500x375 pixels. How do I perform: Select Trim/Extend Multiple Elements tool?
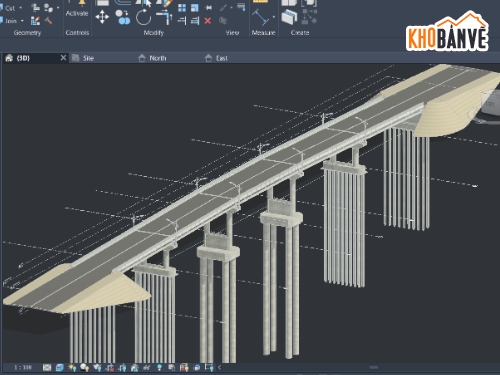(x=195, y=21)
